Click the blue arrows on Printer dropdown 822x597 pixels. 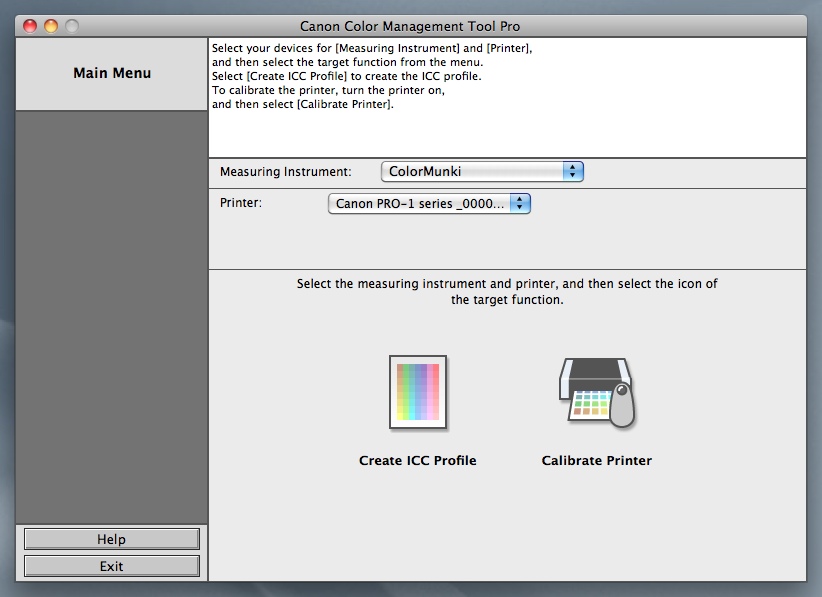pos(520,204)
